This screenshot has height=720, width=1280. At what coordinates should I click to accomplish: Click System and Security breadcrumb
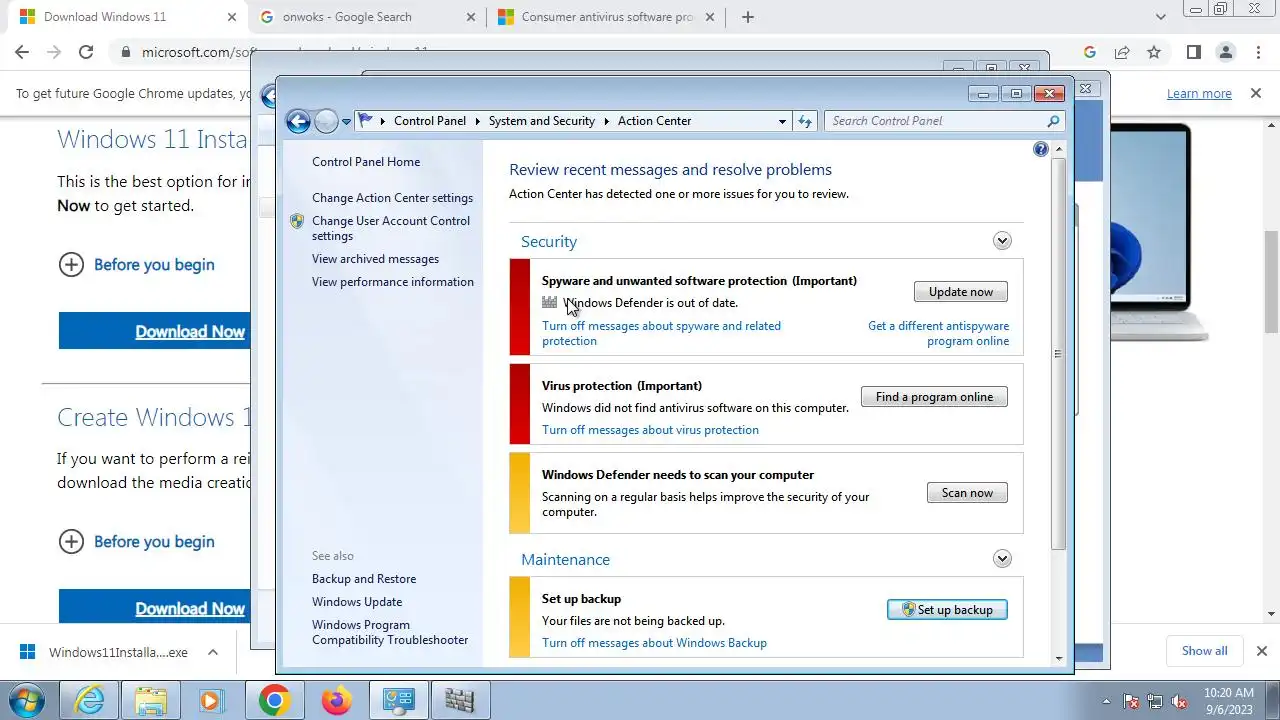542,121
